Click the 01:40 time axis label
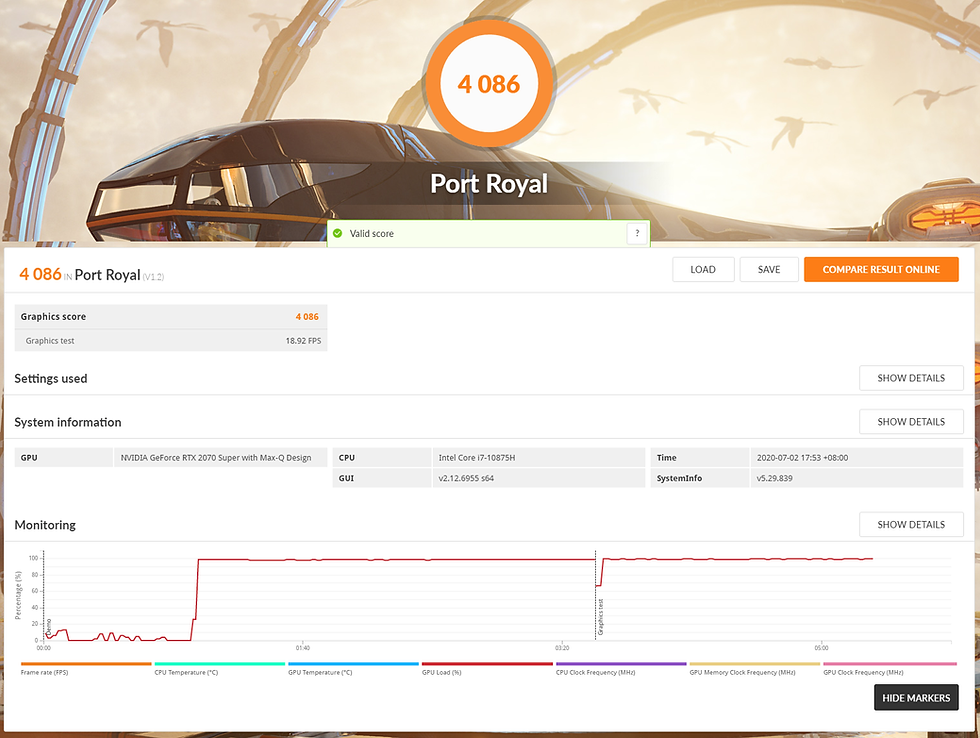This screenshot has height=738, width=980. 302,648
